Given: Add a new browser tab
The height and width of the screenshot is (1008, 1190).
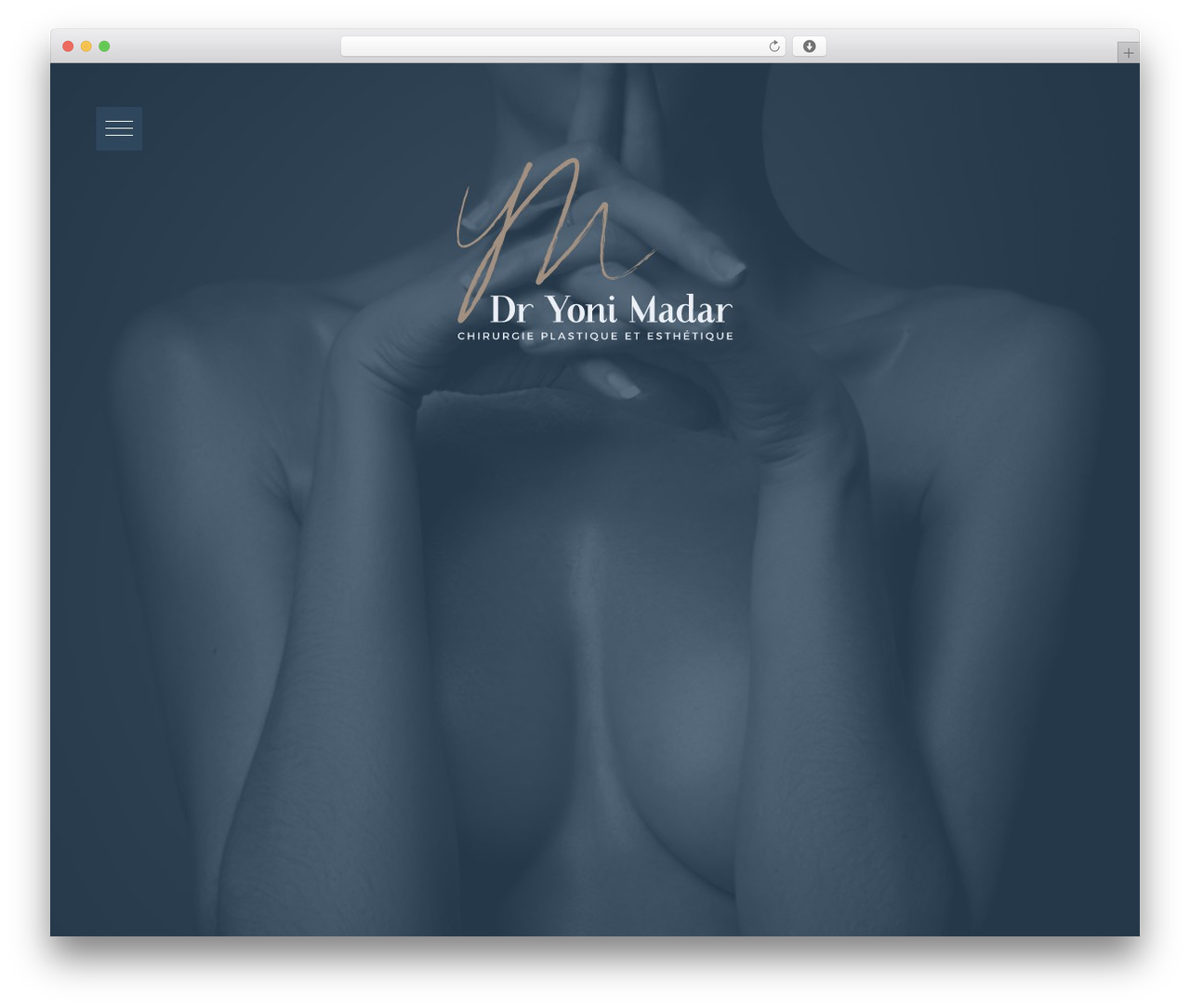Looking at the screenshot, I should (1128, 53).
